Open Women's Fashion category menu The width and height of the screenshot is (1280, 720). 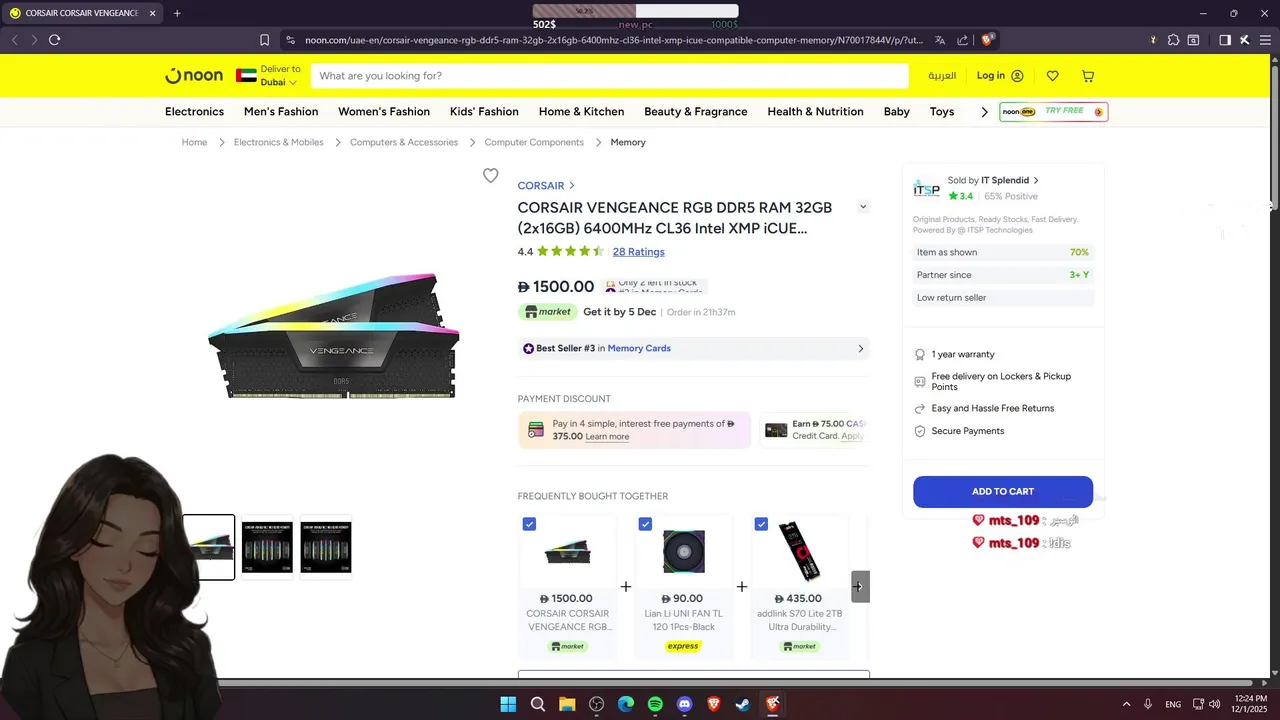384,112
